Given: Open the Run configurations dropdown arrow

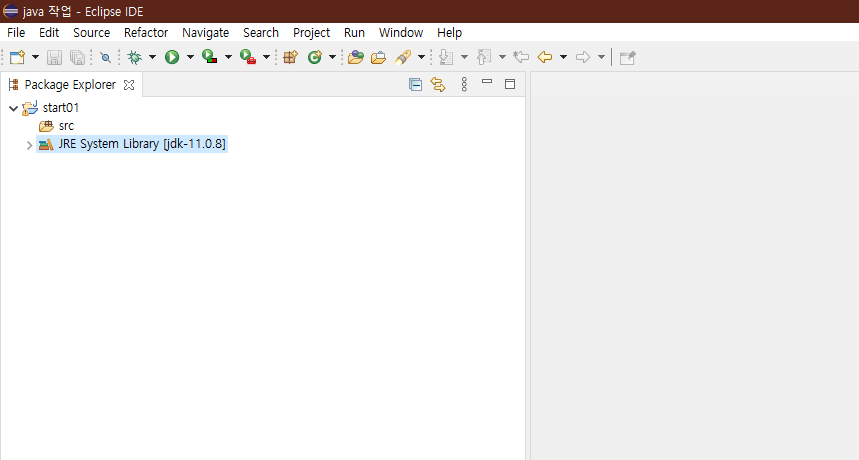Looking at the screenshot, I should (x=190, y=57).
